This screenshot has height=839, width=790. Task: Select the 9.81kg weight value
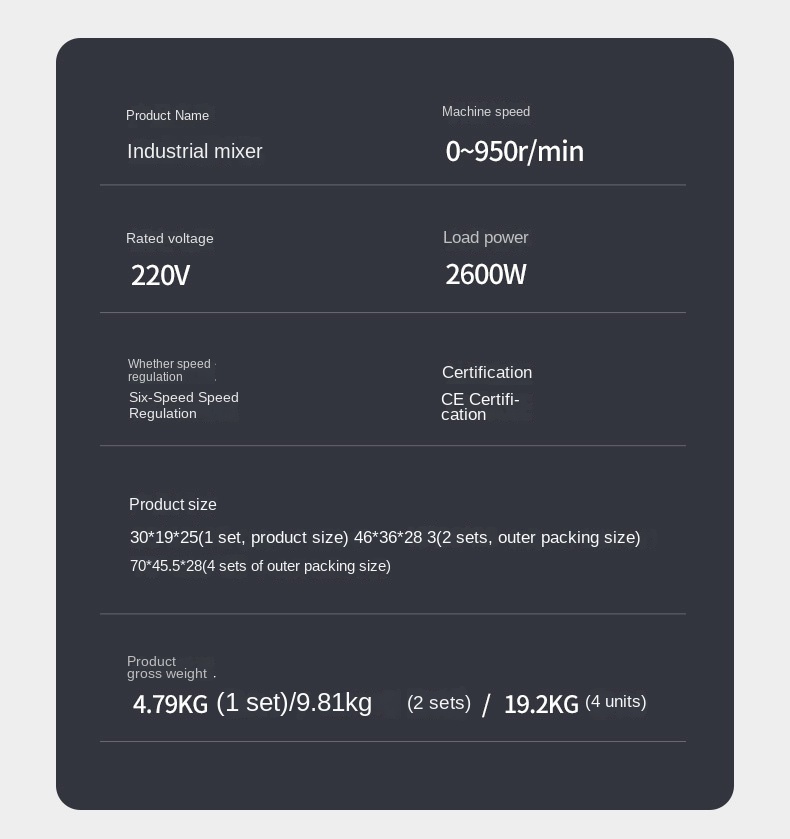[x=334, y=703]
